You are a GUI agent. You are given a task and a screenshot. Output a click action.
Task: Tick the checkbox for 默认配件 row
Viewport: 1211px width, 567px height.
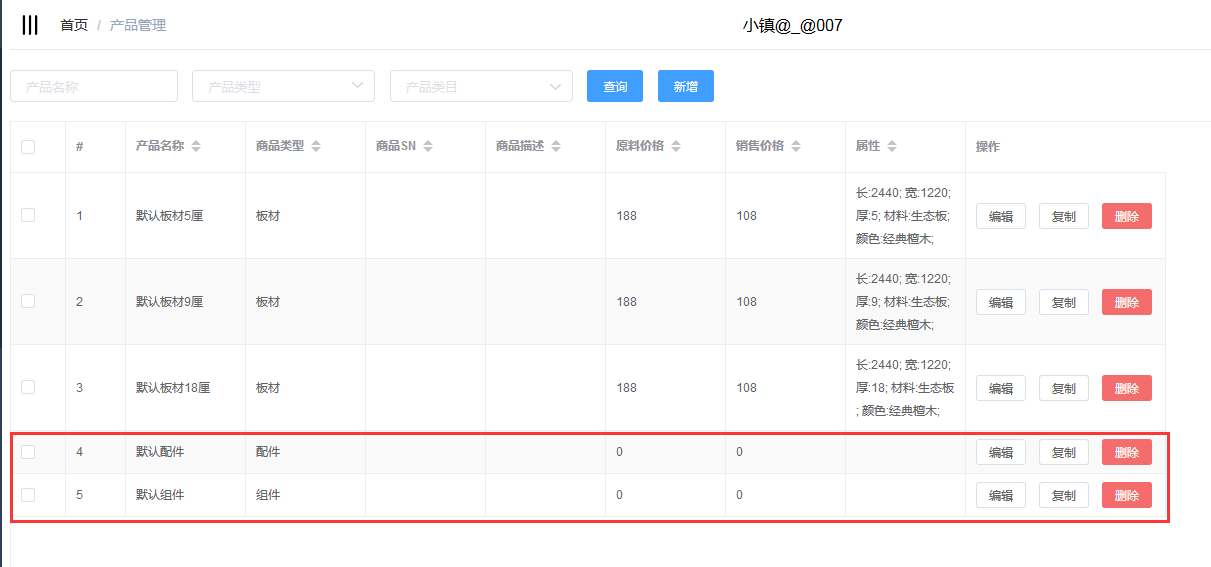28,452
